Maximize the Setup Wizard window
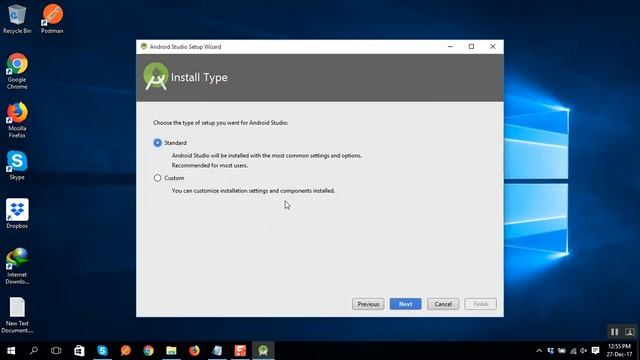 471,47
